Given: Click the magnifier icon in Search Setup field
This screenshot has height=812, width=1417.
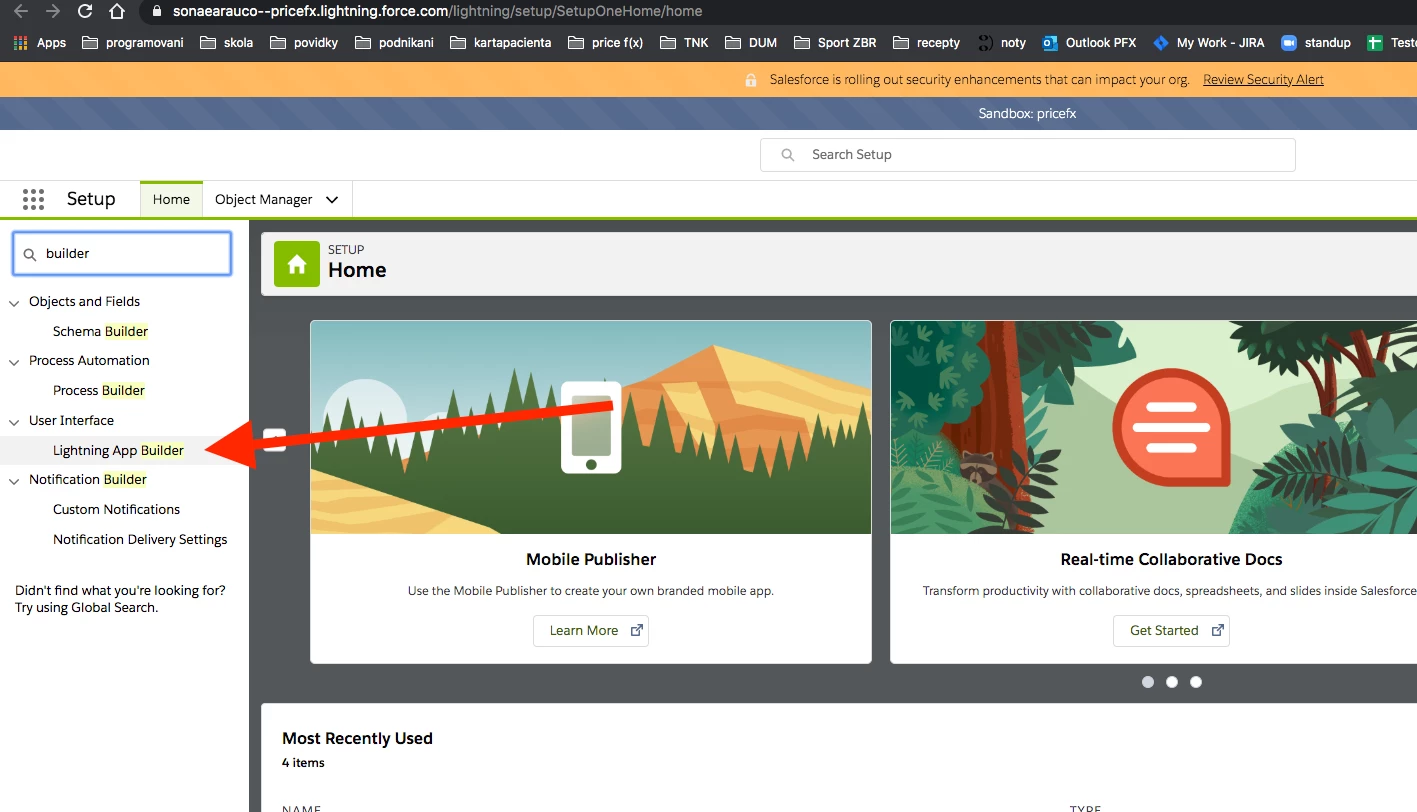Looking at the screenshot, I should click(787, 155).
